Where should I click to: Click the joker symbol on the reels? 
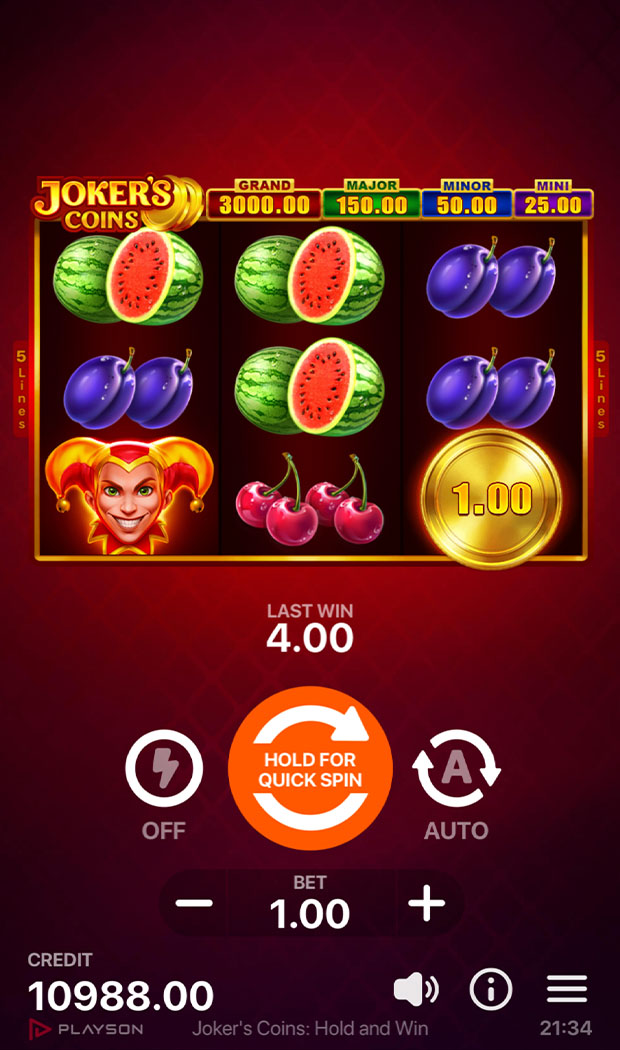pyautogui.click(x=129, y=496)
